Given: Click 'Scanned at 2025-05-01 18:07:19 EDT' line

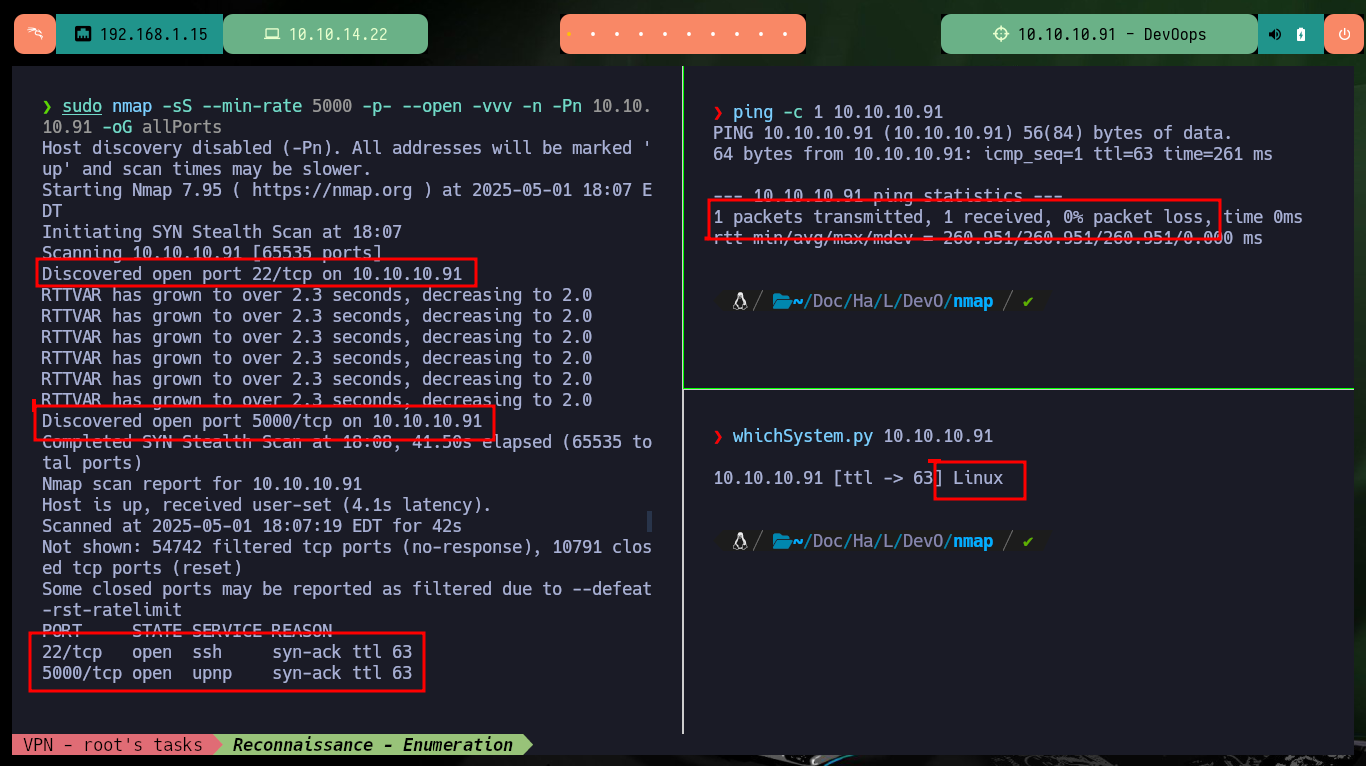Looking at the screenshot, I should (x=252, y=526).
